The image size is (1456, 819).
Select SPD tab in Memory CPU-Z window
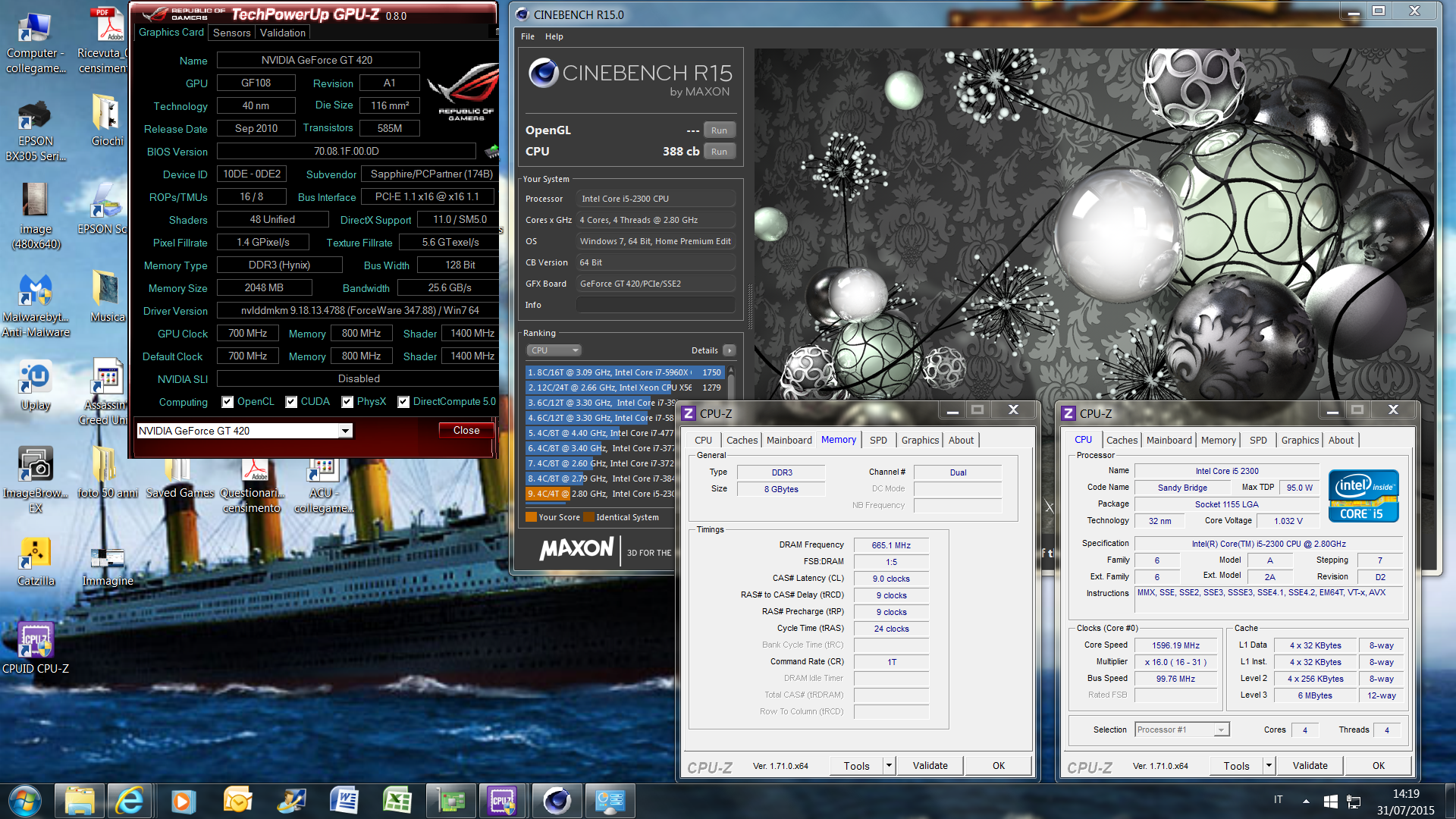[x=878, y=440]
